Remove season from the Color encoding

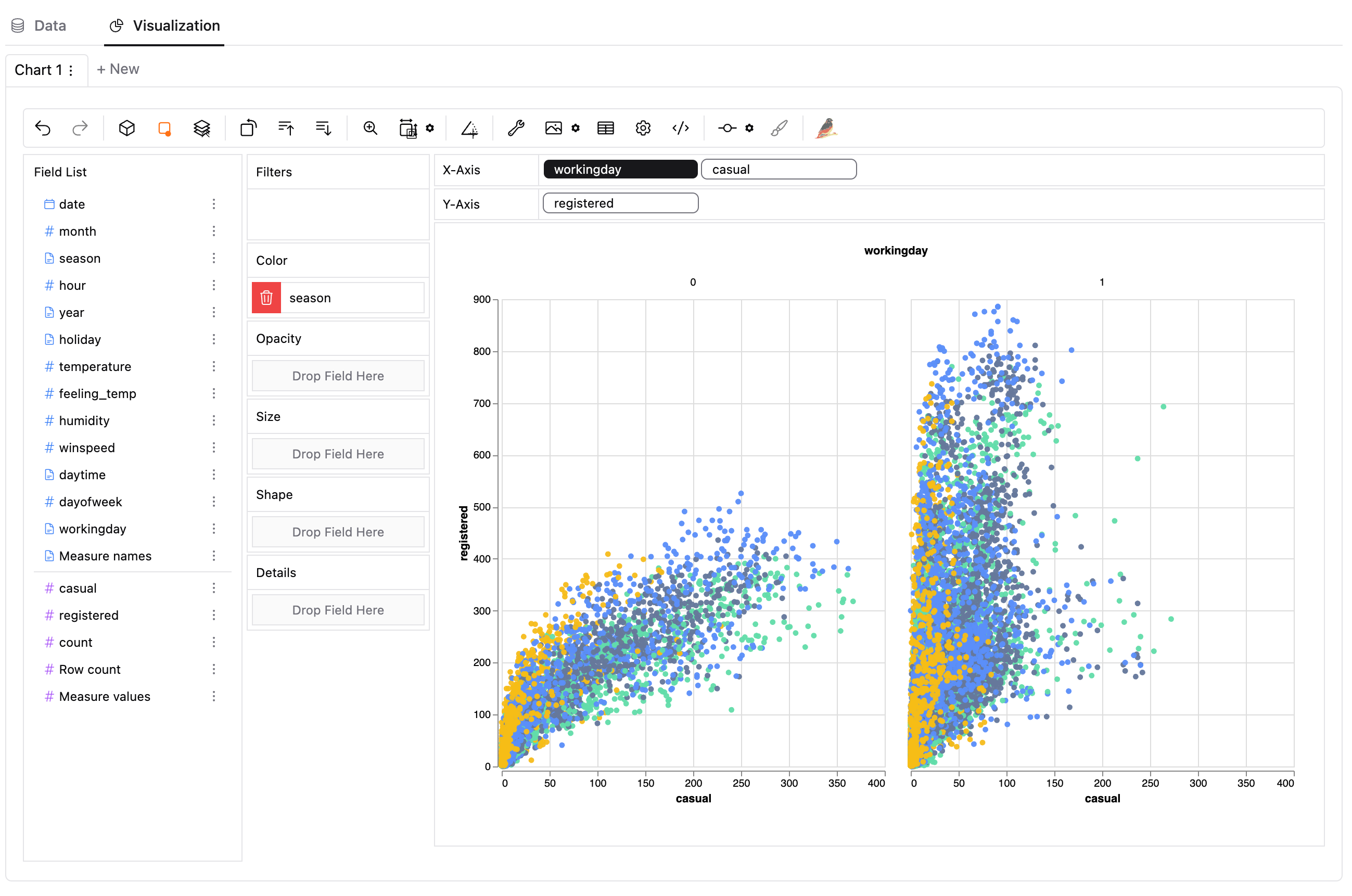coord(266,297)
